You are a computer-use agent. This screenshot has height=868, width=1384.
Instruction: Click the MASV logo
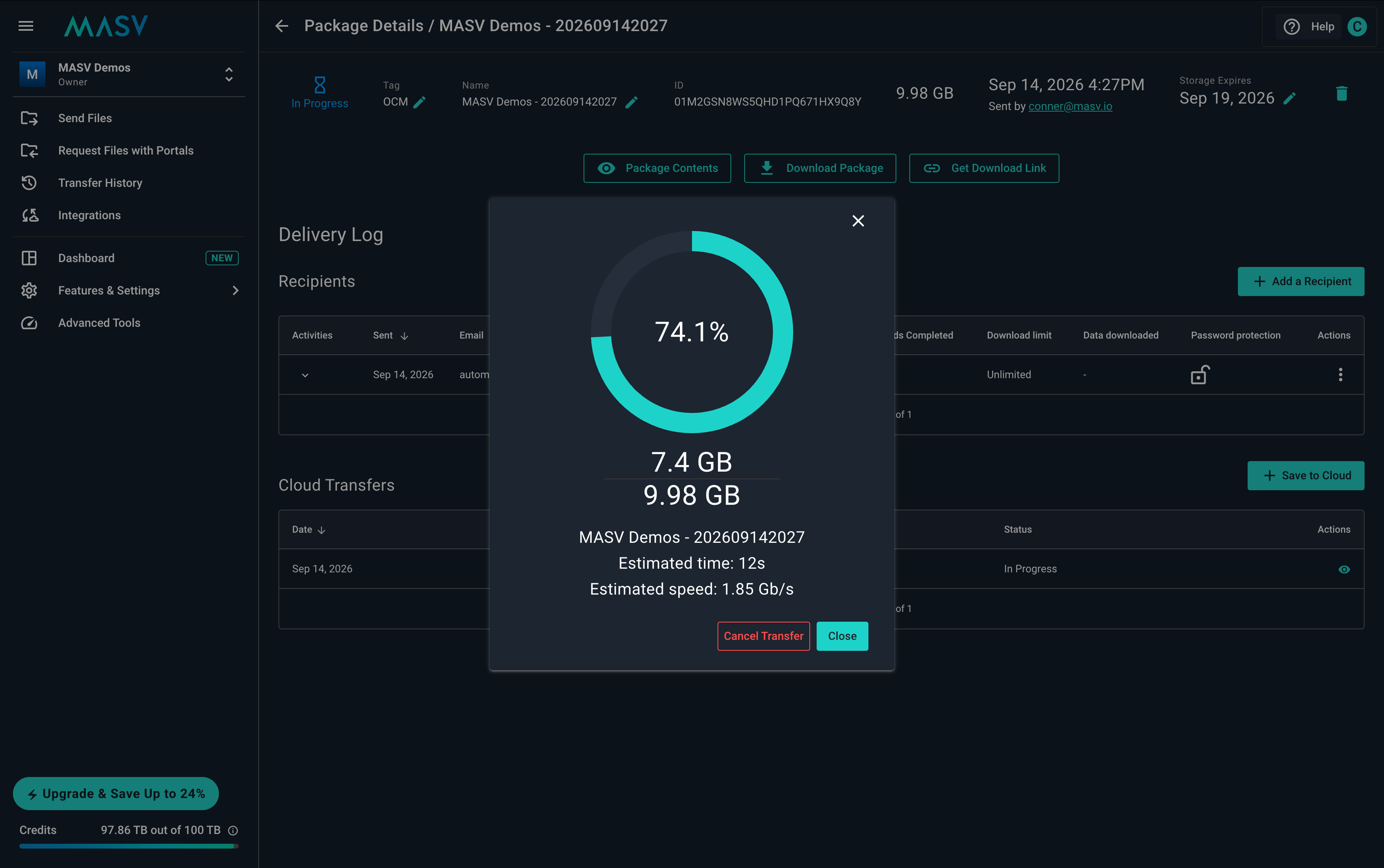(106, 26)
